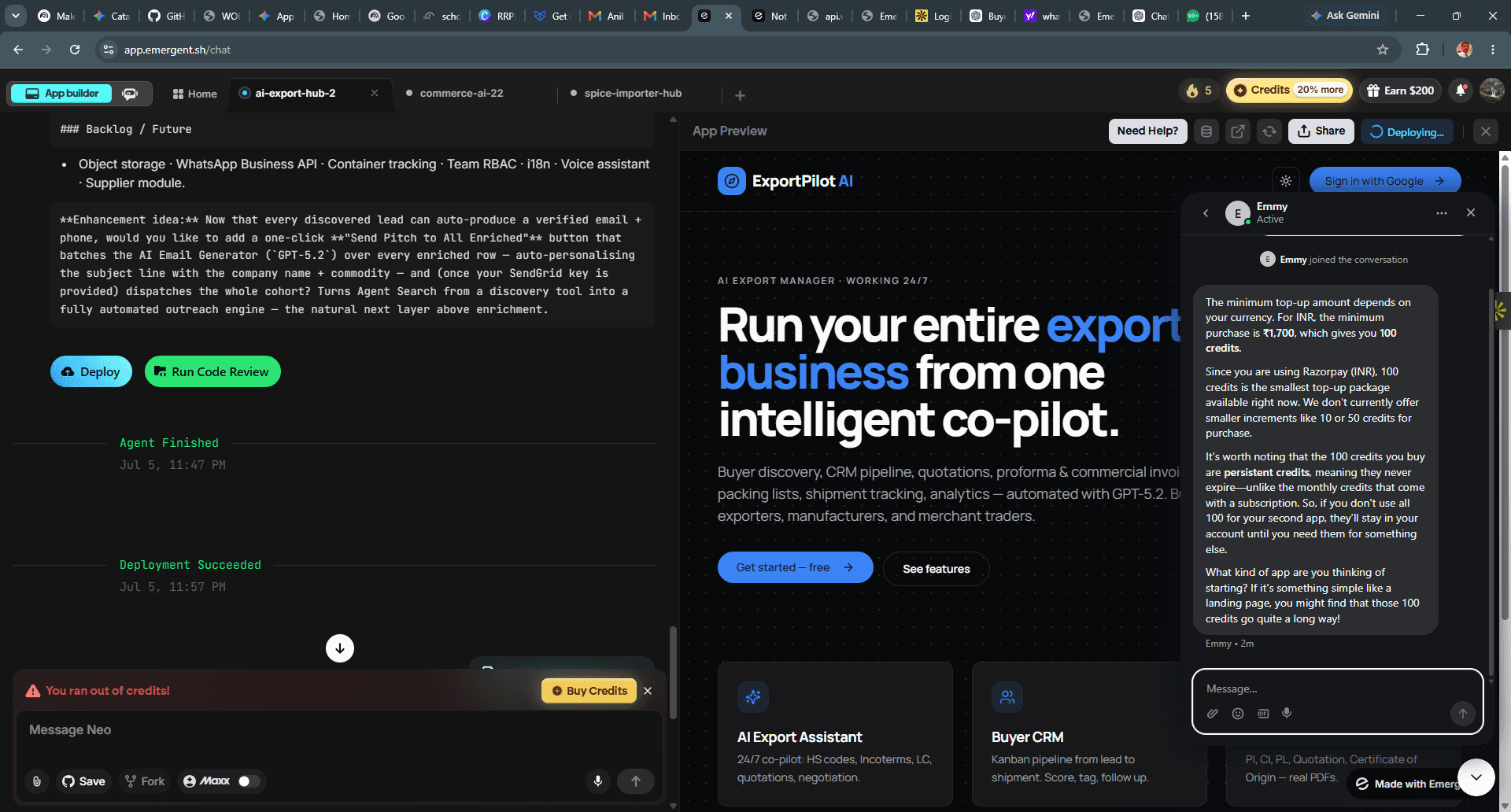Bookmark this page star icon
1511x812 pixels.
1383,50
